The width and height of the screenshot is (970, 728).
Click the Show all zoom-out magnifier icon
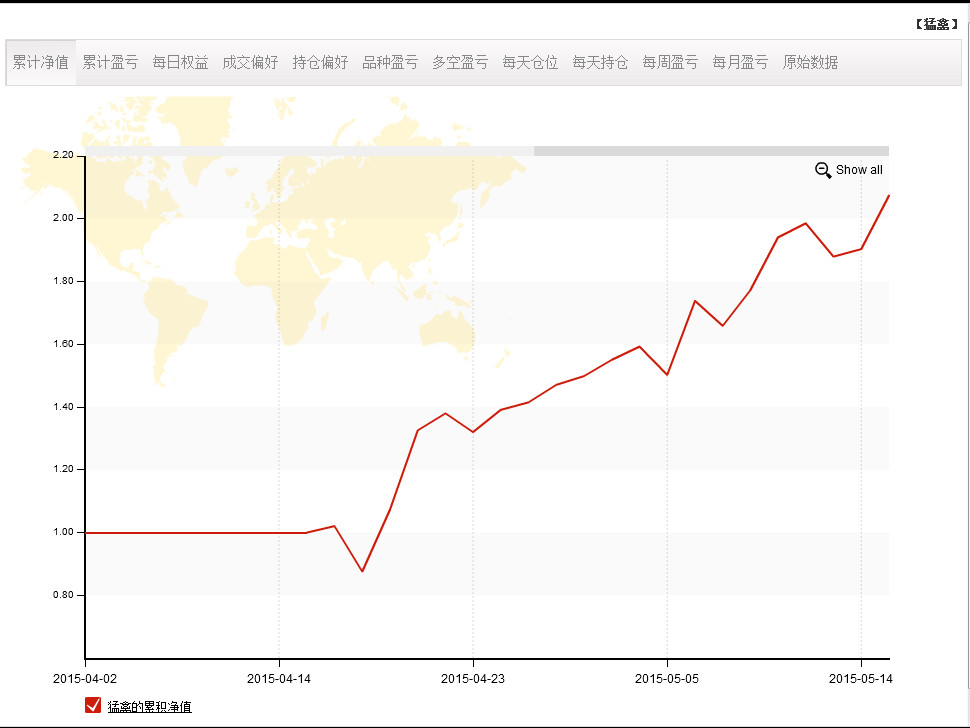[x=823, y=170]
